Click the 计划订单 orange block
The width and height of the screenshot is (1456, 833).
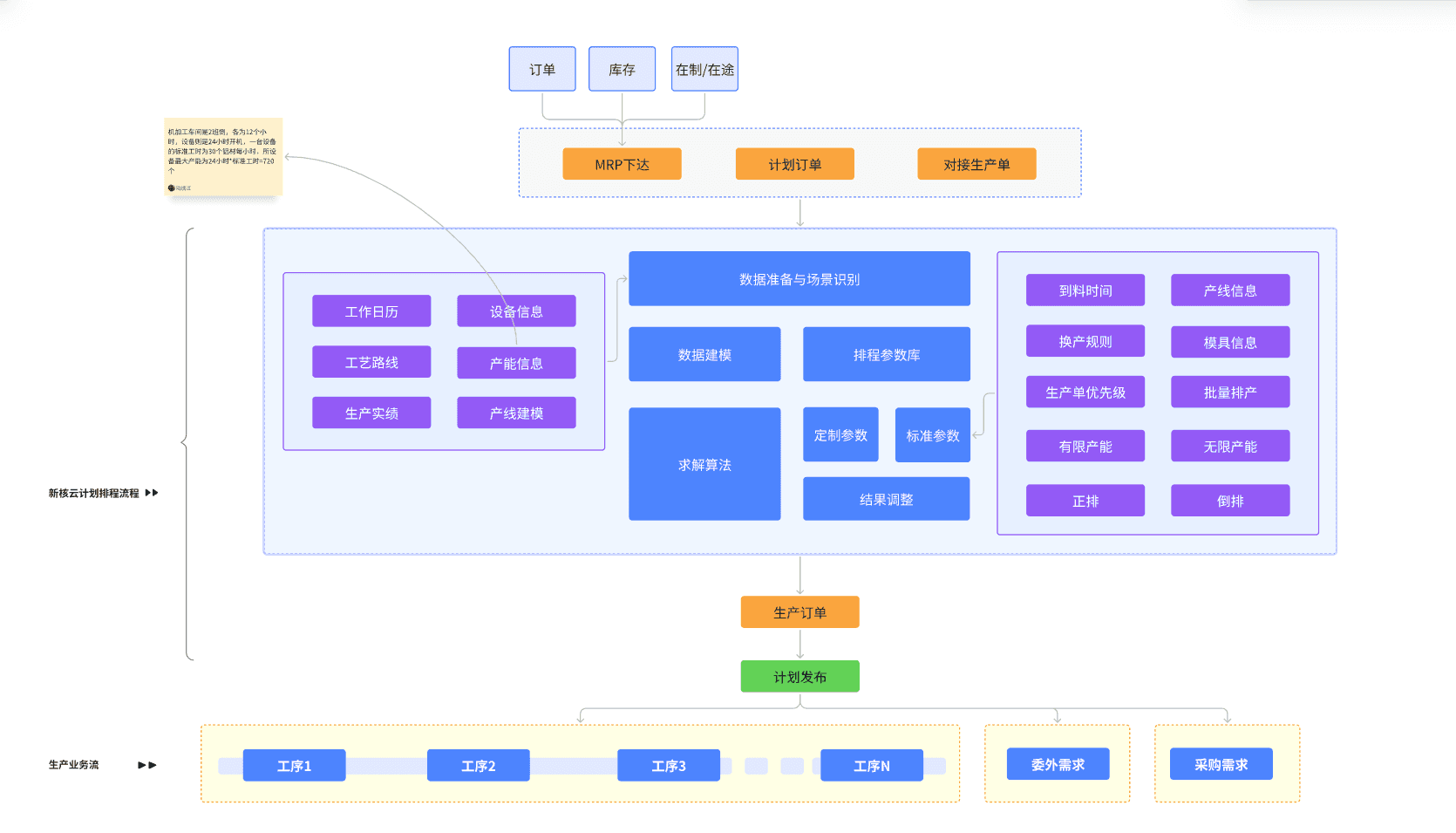(x=794, y=164)
